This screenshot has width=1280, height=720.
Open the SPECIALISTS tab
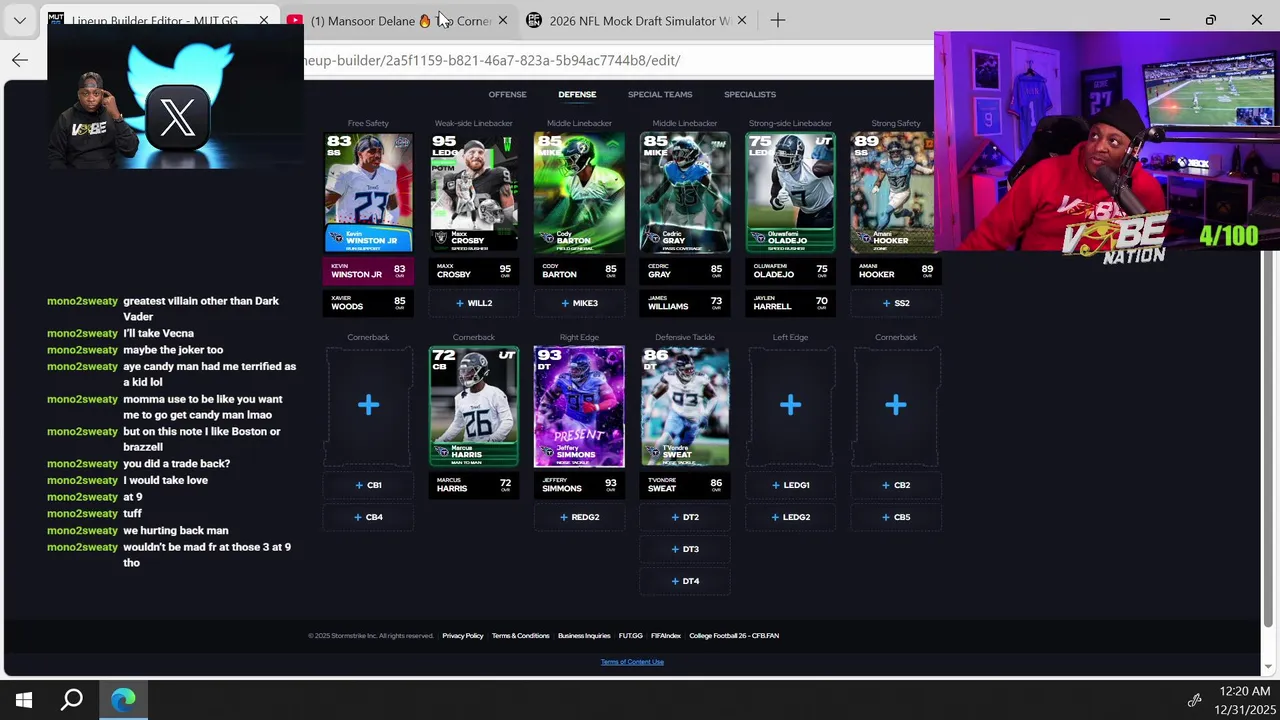pyautogui.click(x=750, y=95)
